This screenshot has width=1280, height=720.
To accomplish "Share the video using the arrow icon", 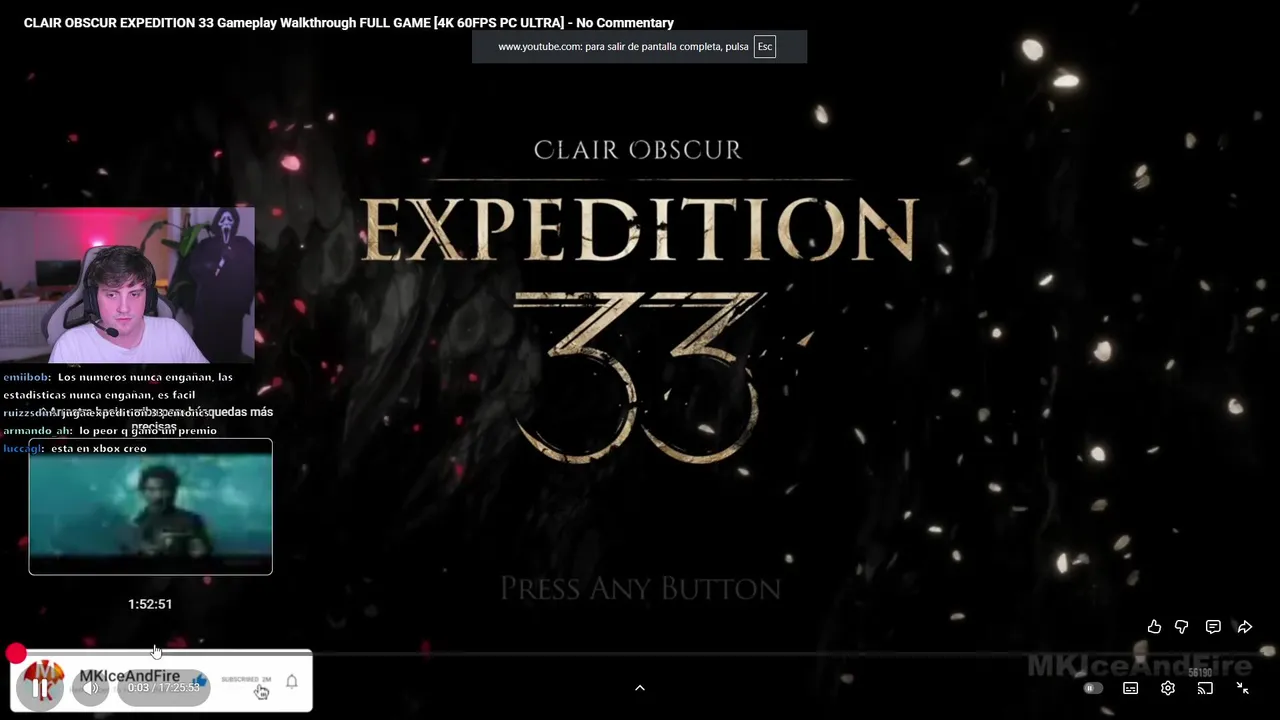I will pyautogui.click(x=1245, y=627).
